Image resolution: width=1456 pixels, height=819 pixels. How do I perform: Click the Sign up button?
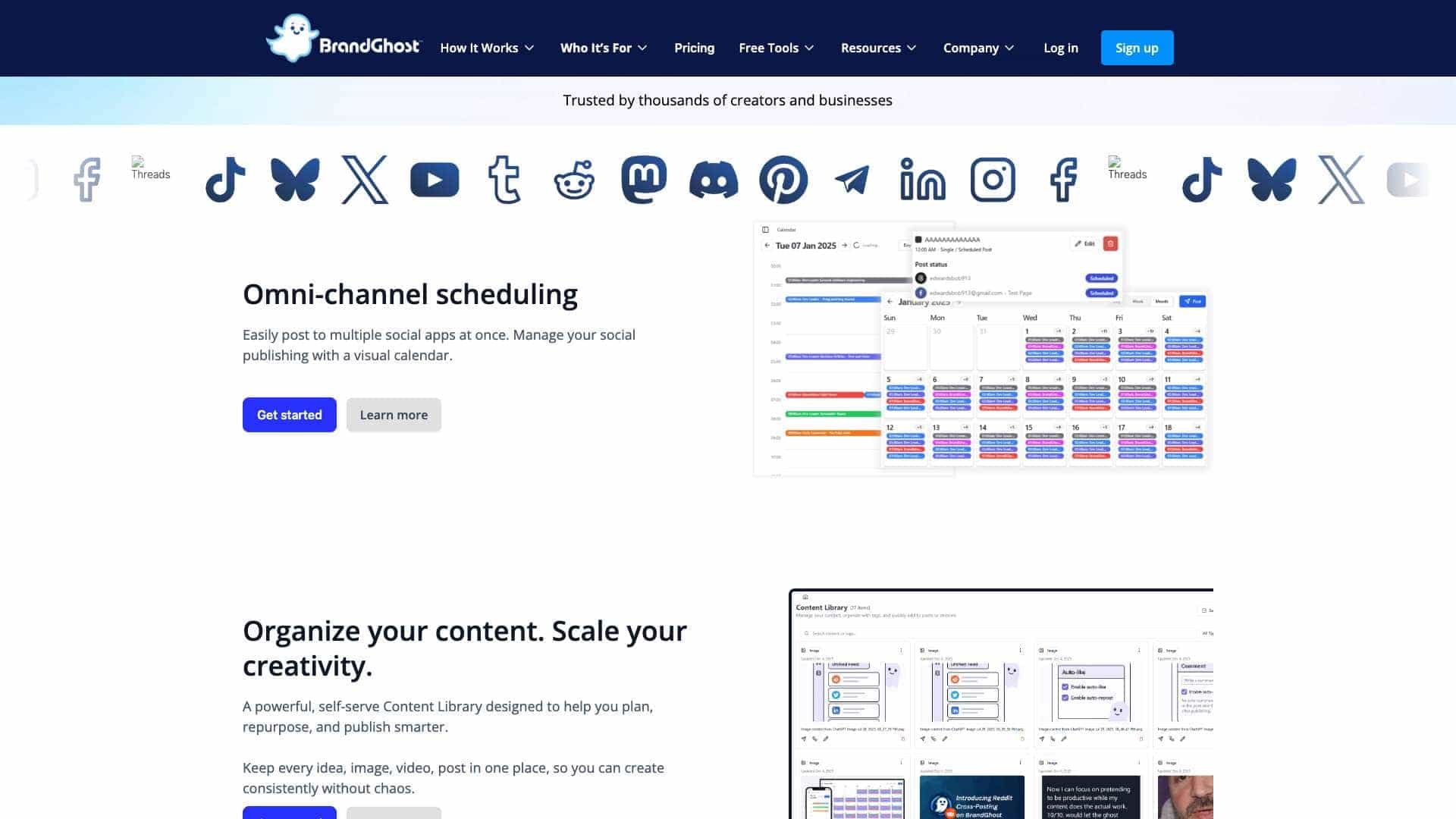(x=1137, y=48)
